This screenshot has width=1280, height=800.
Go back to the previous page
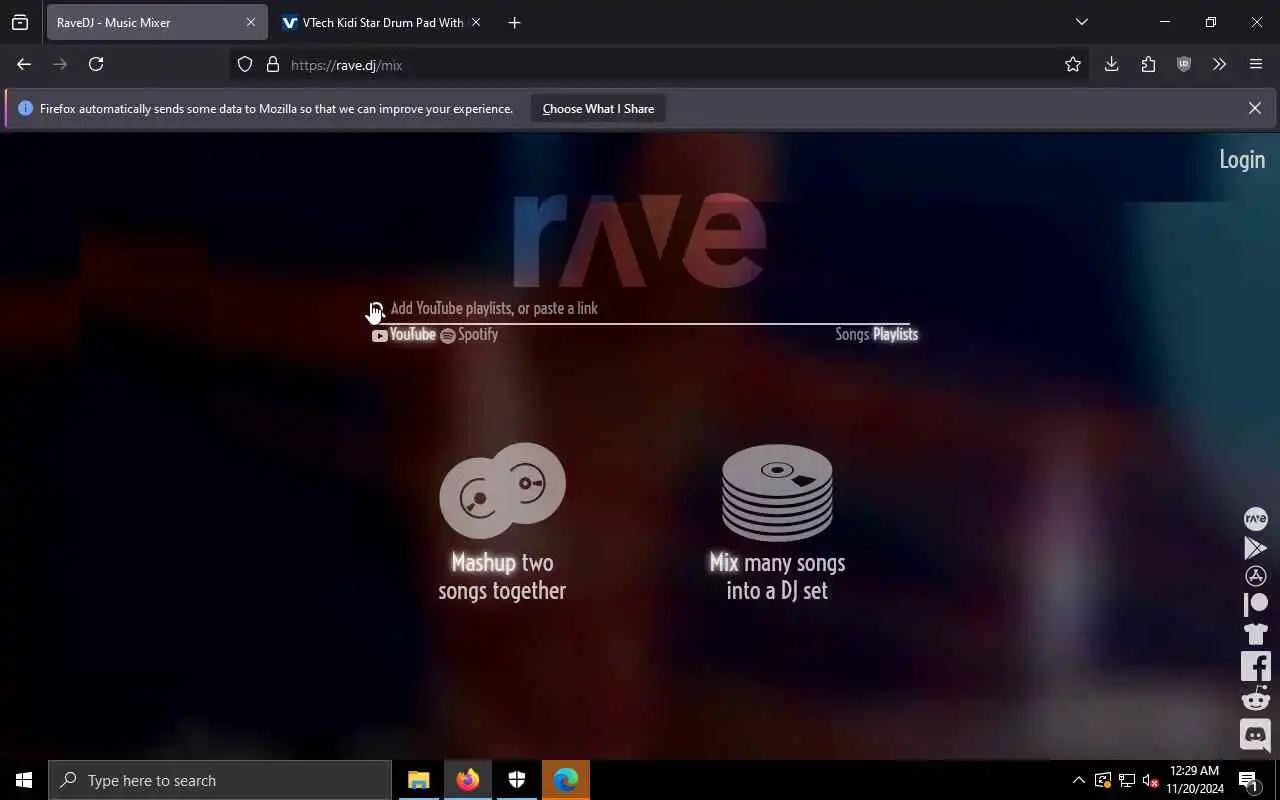[x=24, y=64]
